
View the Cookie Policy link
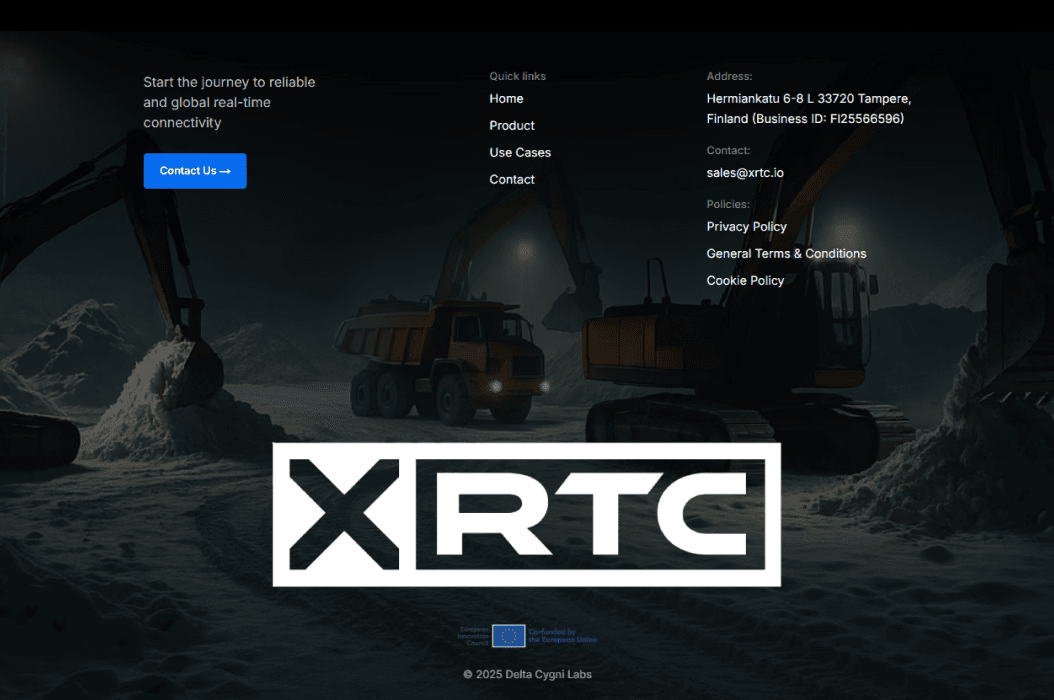click(x=745, y=280)
